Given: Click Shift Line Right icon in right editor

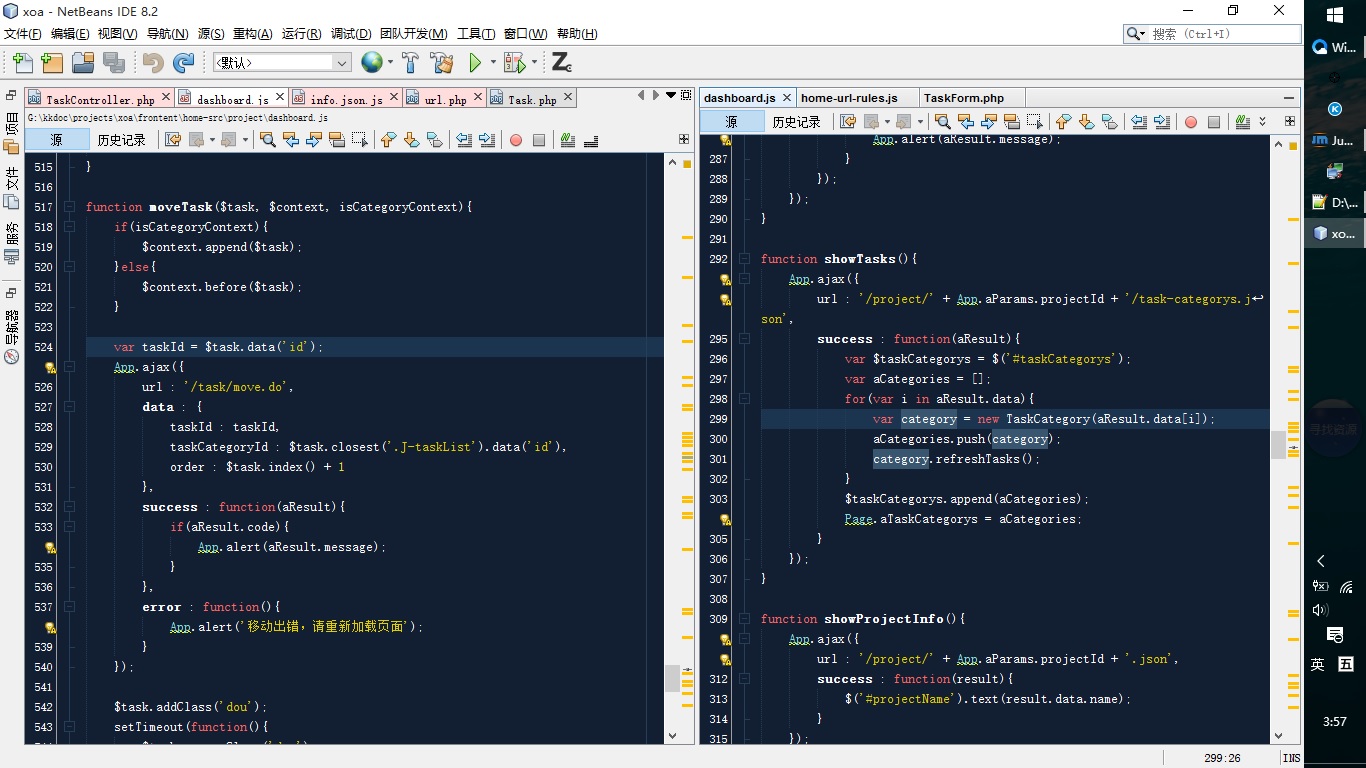Looking at the screenshot, I should [x=1162, y=122].
